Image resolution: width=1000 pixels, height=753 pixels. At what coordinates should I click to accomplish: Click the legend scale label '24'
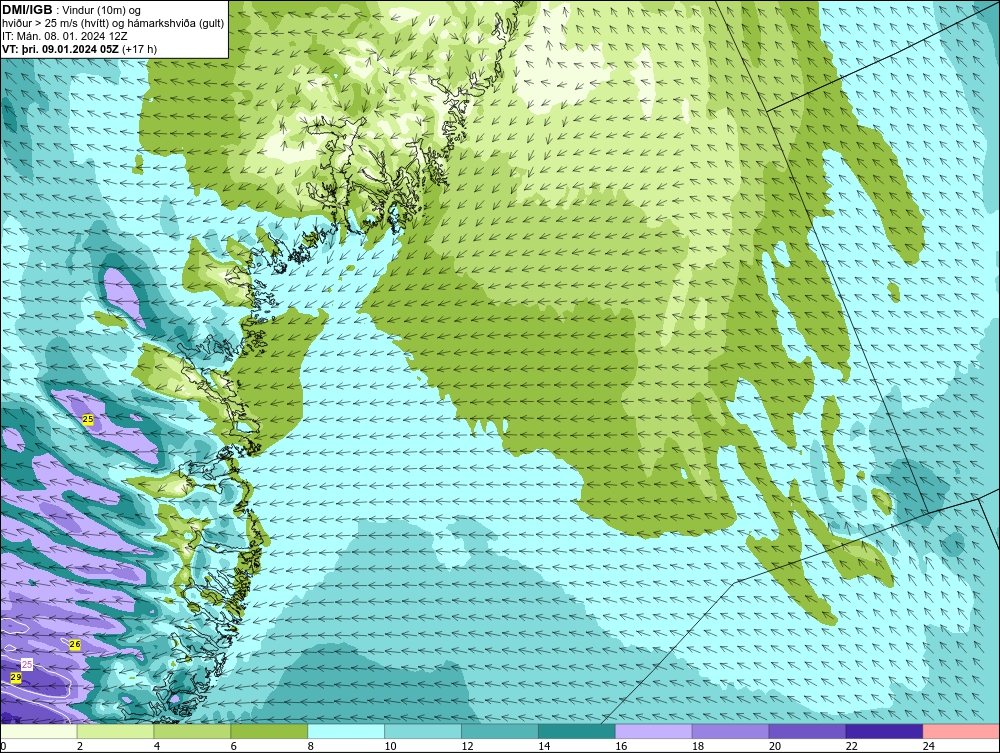[929, 746]
